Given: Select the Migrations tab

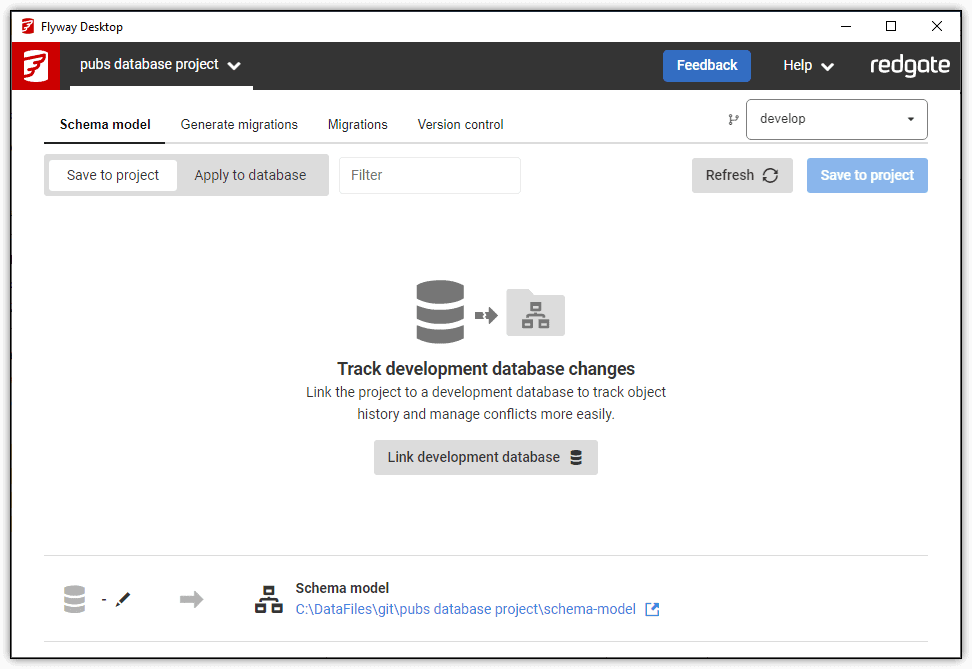Looking at the screenshot, I should point(357,124).
